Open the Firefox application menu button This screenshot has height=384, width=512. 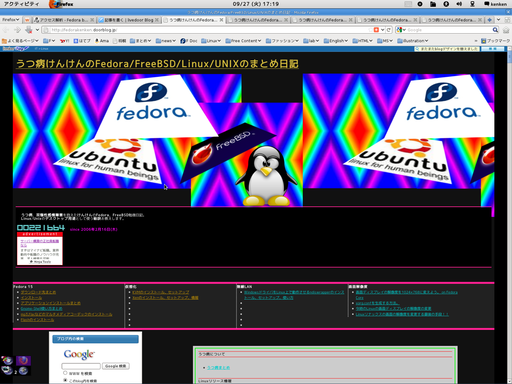coord(11,20)
